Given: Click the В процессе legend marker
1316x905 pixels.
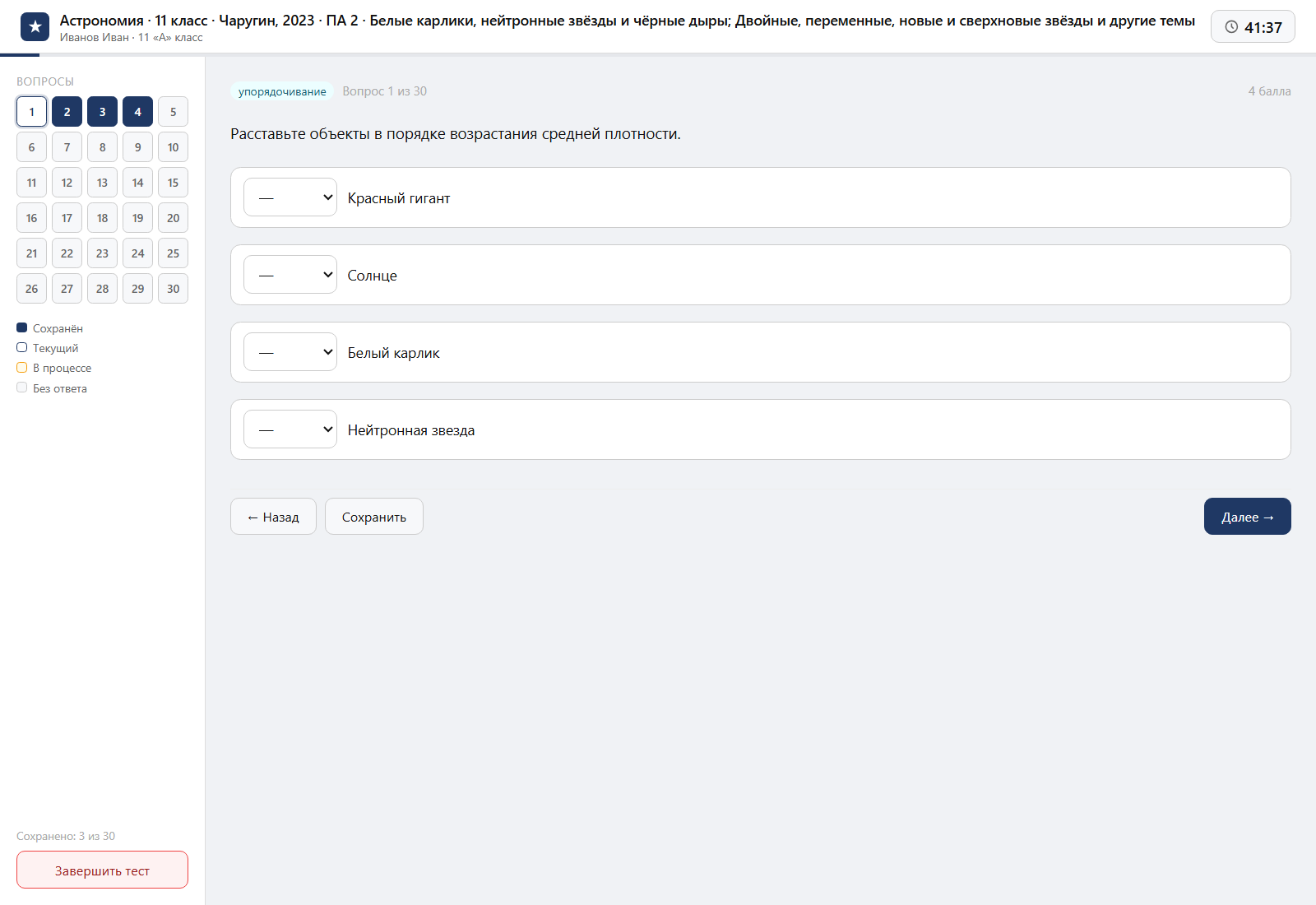Looking at the screenshot, I should [x=22, y=368].
